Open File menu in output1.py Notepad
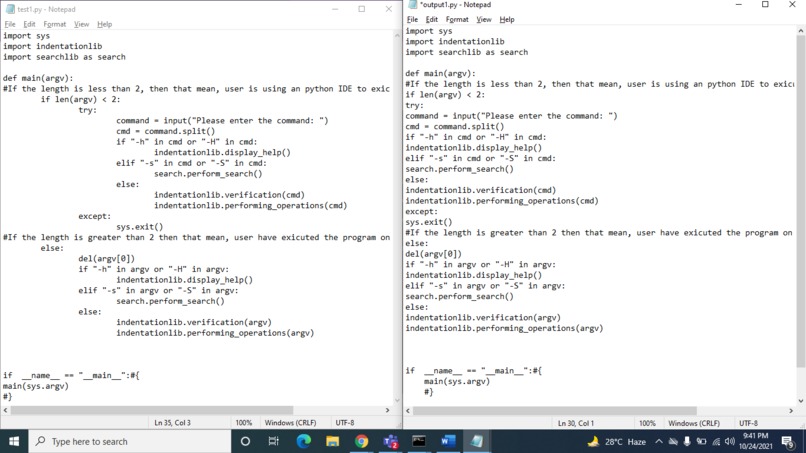 click(412, 20)
